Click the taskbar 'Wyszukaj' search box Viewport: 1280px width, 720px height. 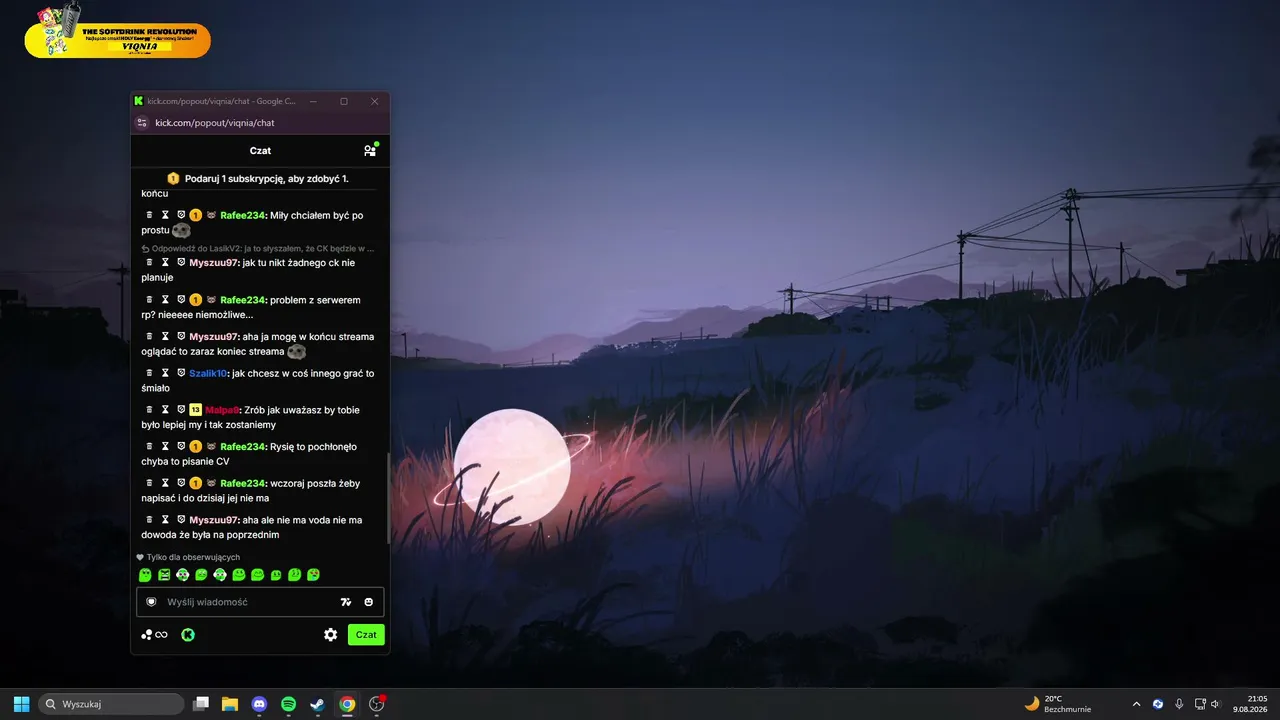111,704
